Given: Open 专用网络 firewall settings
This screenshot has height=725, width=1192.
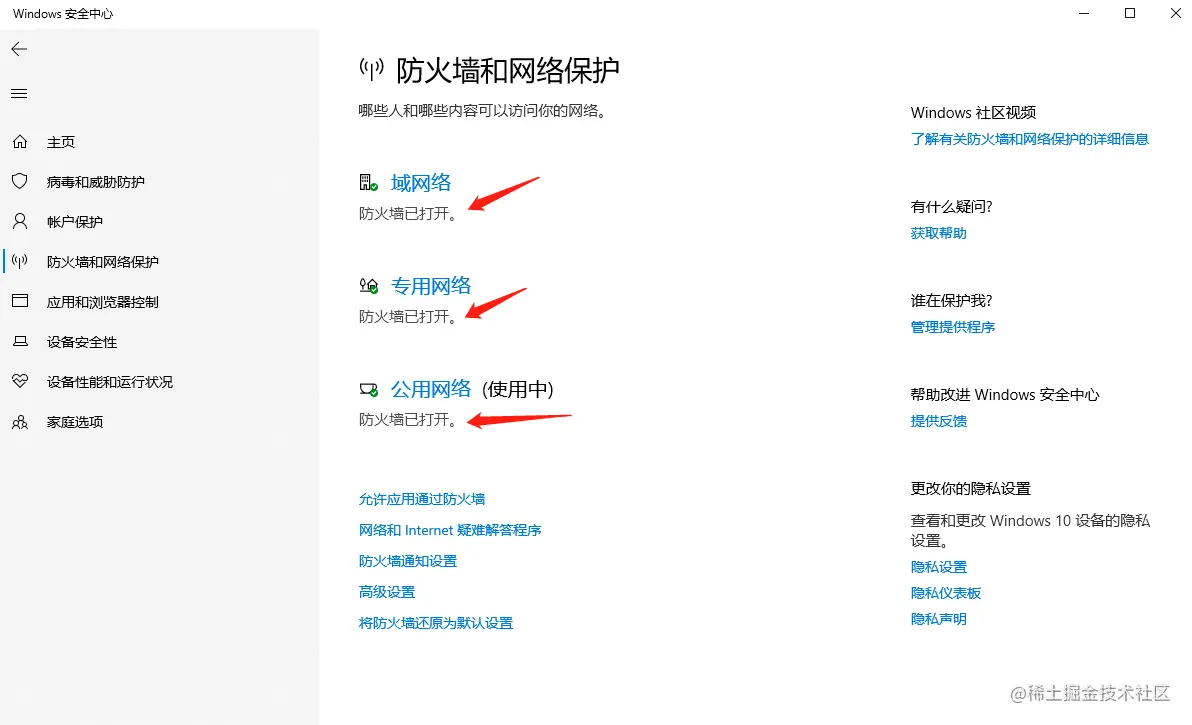Looking at the screenshot, I should click(x=431, y=286).
